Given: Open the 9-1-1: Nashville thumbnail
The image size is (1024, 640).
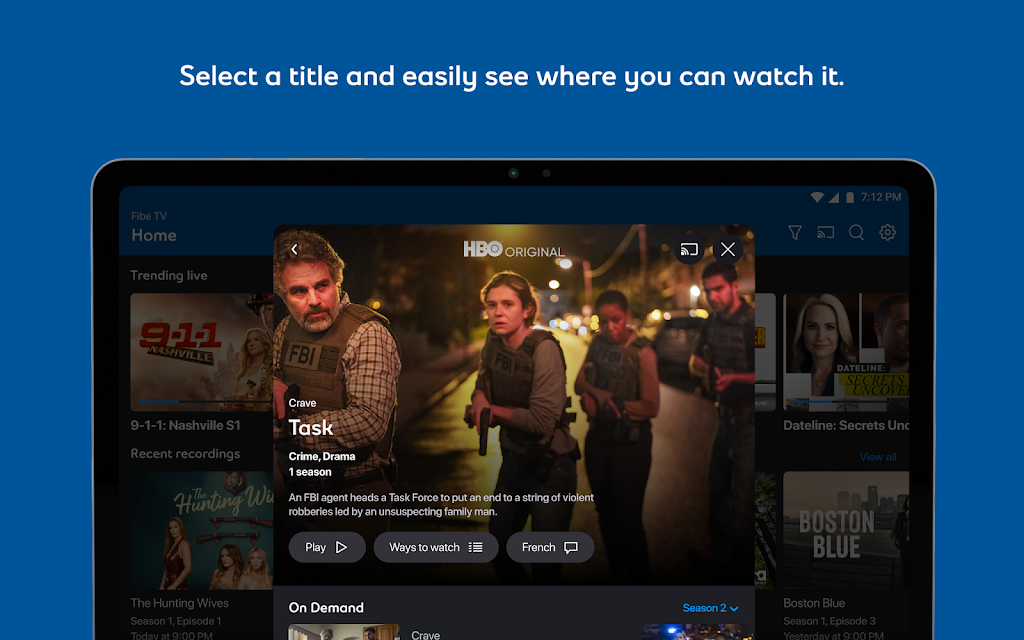Looking at the screenshot, I should click(x=200, y=352).
